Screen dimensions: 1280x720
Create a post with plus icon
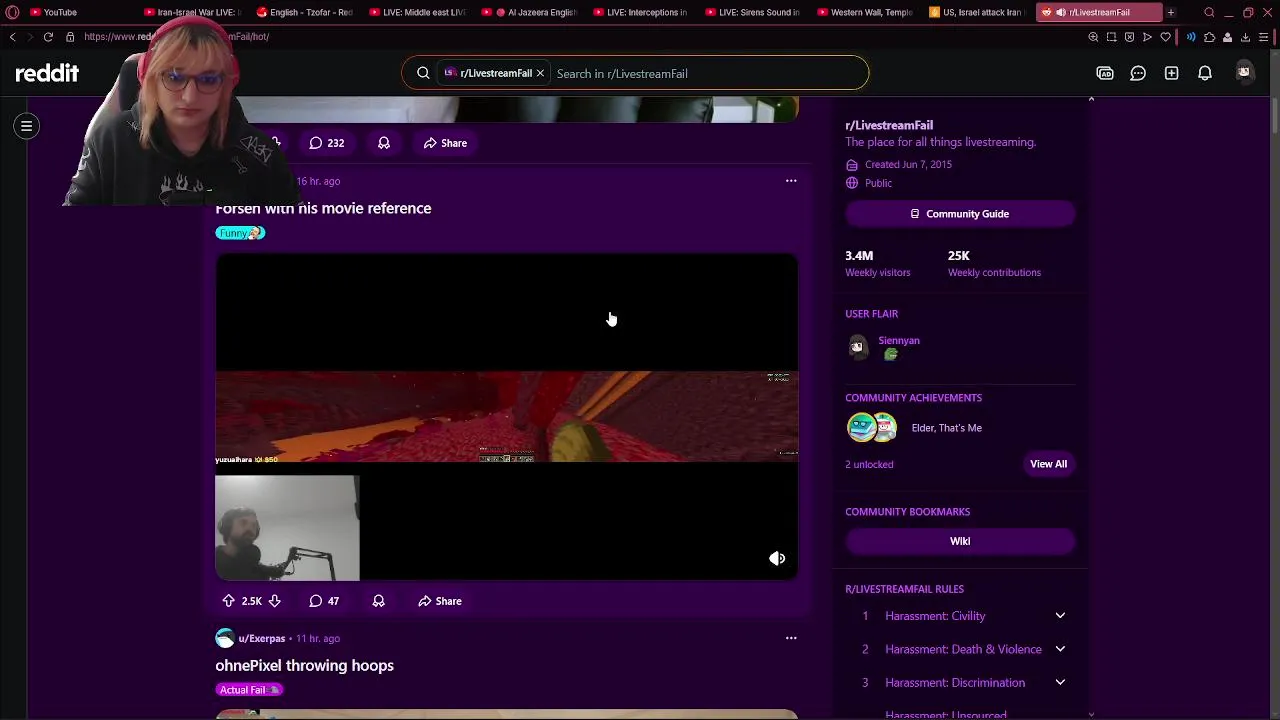(x=1171, y=73)
